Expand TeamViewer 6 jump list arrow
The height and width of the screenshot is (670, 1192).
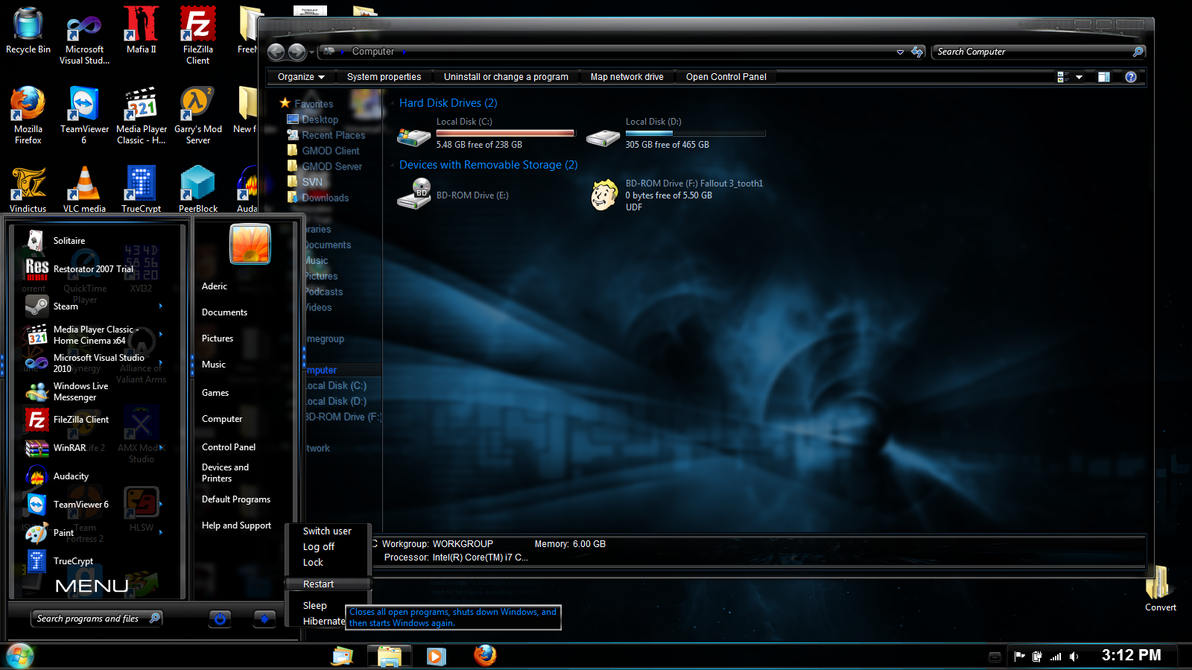(x=160, y=504)
